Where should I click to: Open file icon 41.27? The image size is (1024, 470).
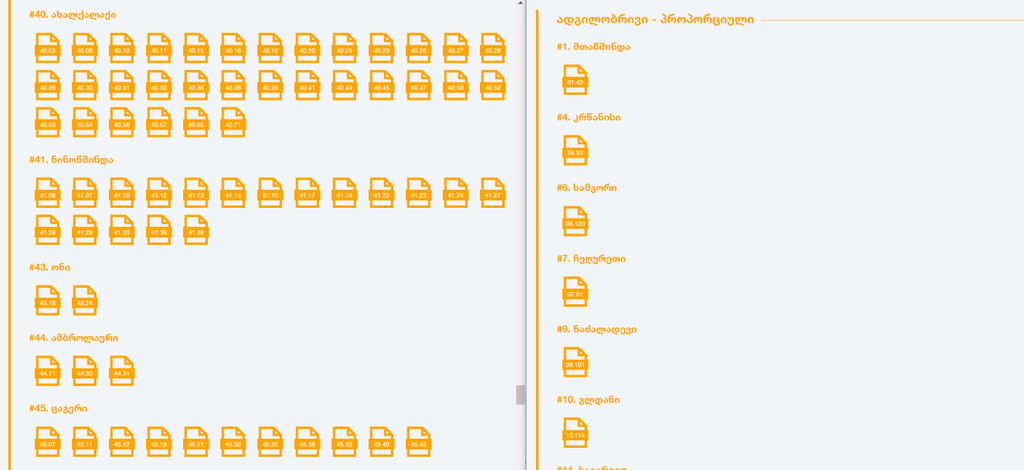tap(493, 193)
